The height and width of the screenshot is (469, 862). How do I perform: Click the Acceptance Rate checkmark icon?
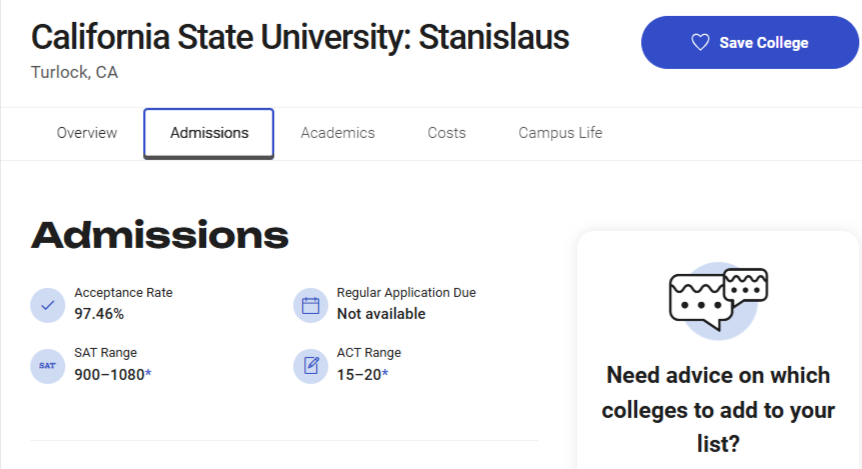(x=48, y=305)
